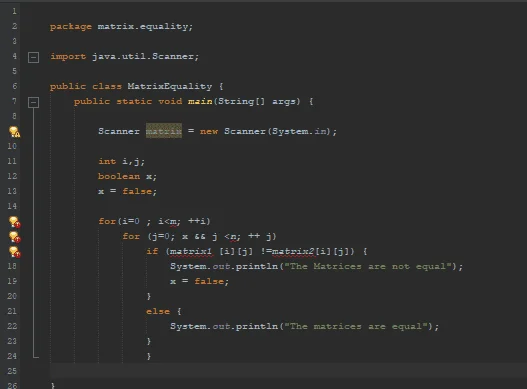Click the else keyword on line 21
Viewport: 527px width, 389px height.
158,311
